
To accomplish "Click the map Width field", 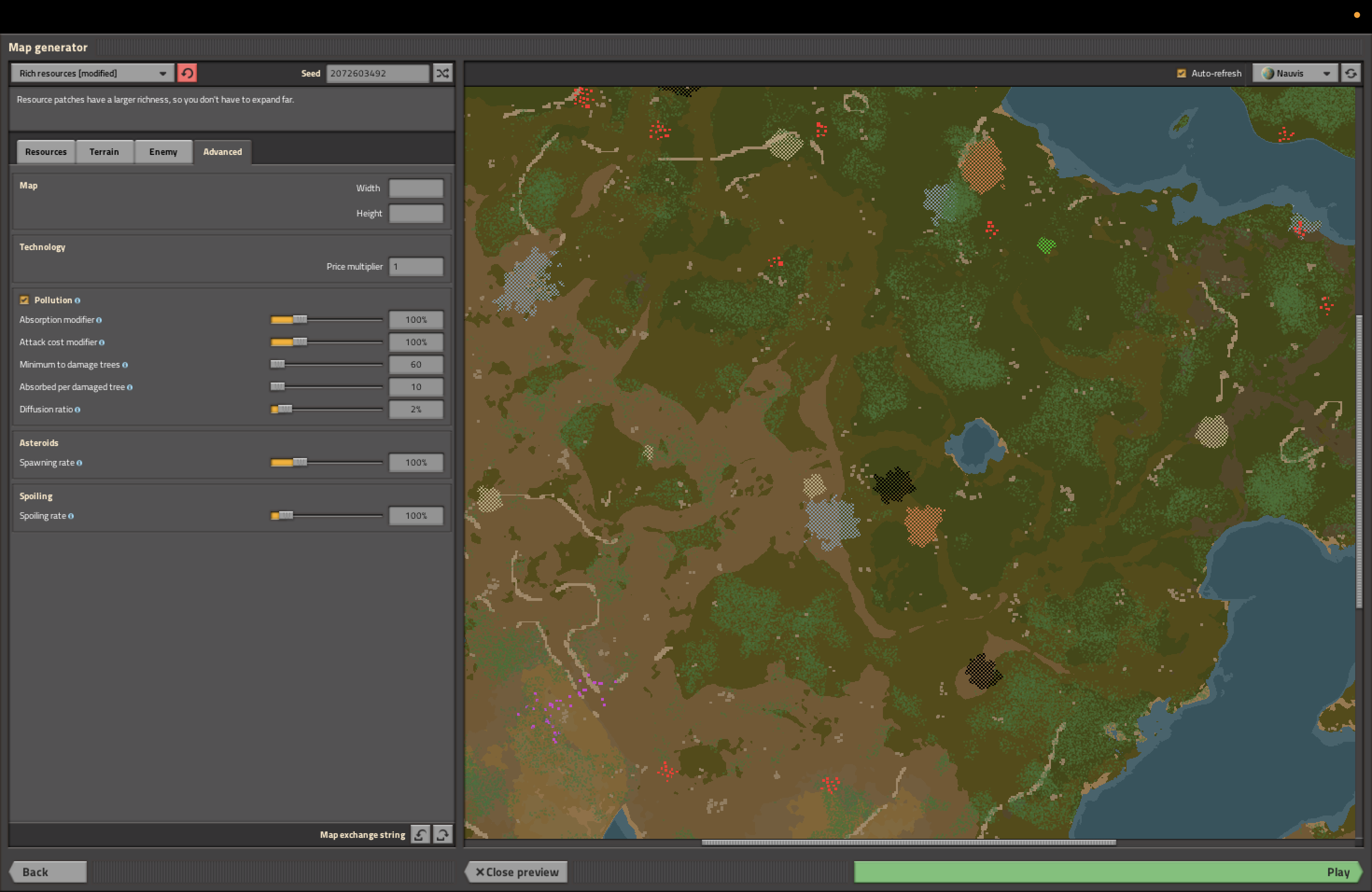I will (x=416, y=188).
